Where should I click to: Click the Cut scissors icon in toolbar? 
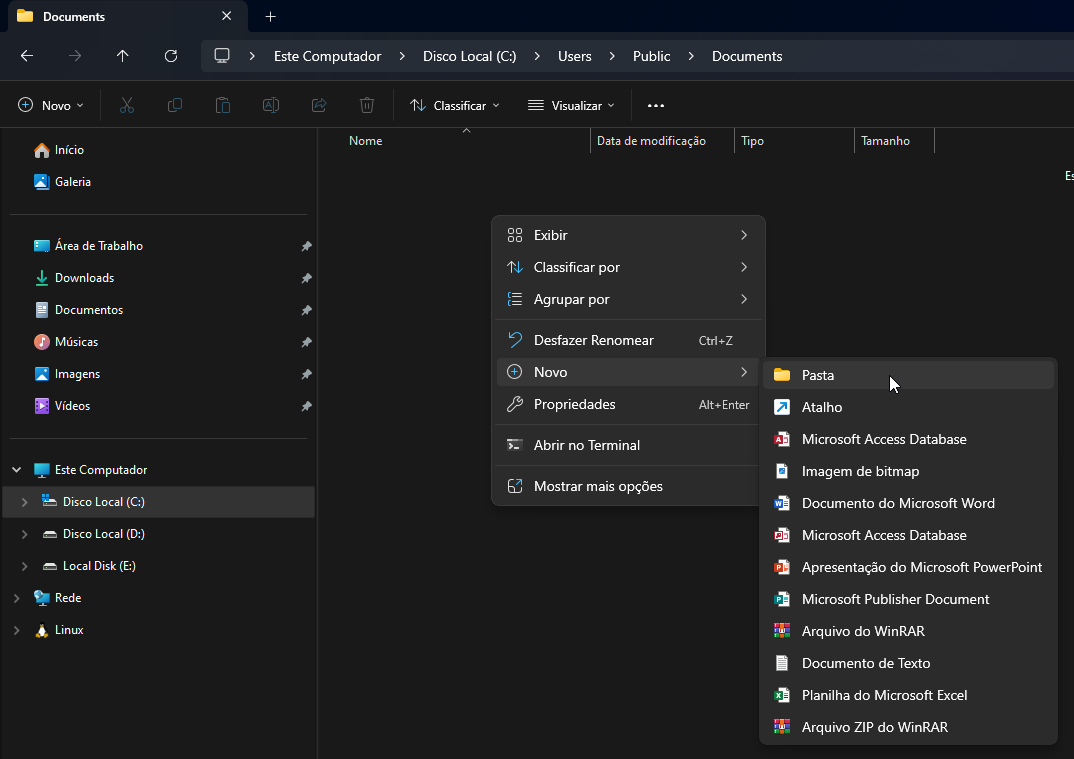tap(127, 105)
